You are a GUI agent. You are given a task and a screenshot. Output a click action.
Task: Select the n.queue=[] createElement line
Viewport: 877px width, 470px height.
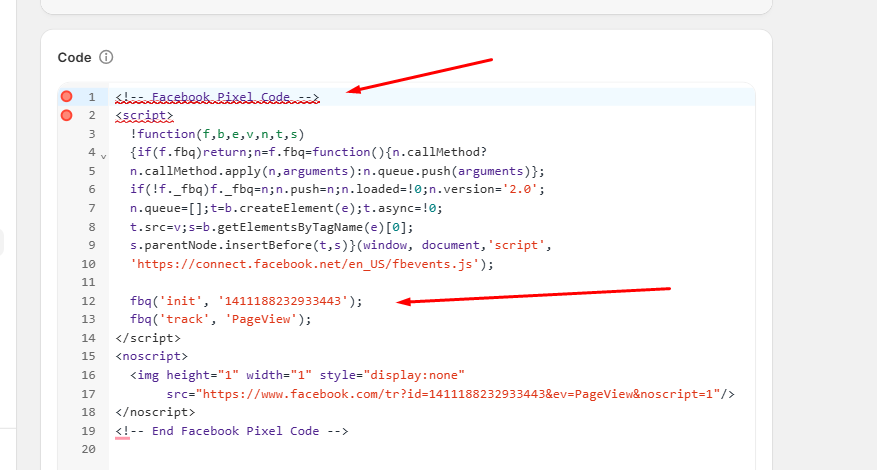click(x=286, y=208)
